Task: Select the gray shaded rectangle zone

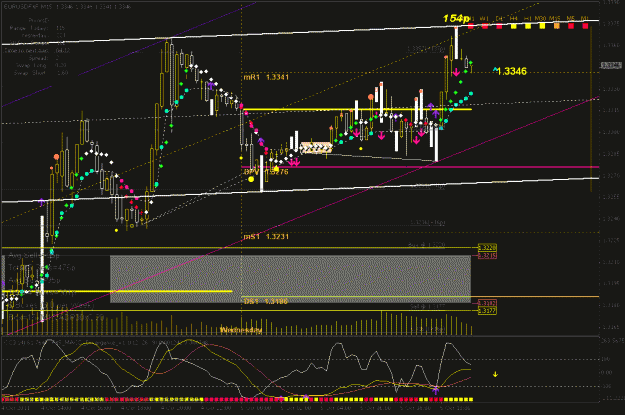Action: point(290,279)
